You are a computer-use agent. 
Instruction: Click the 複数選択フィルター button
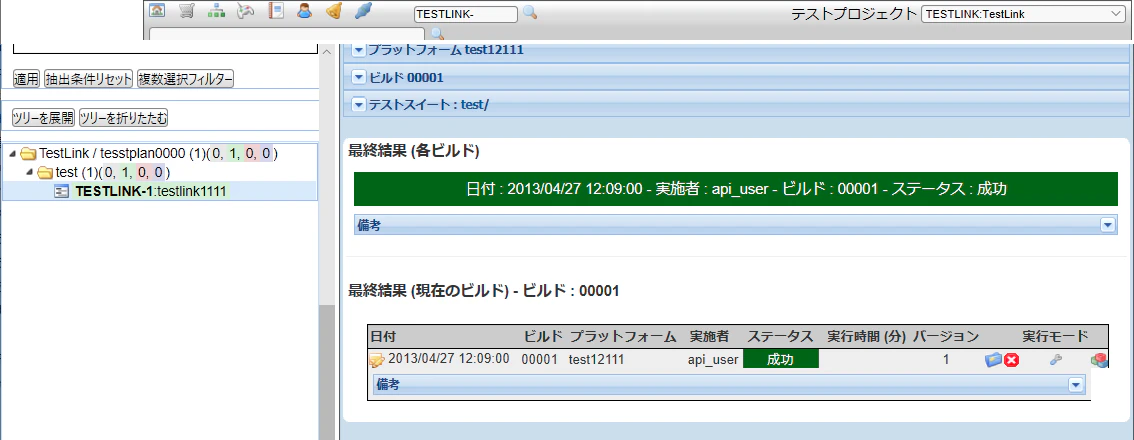pyautogui.click(x=186, y=79)
